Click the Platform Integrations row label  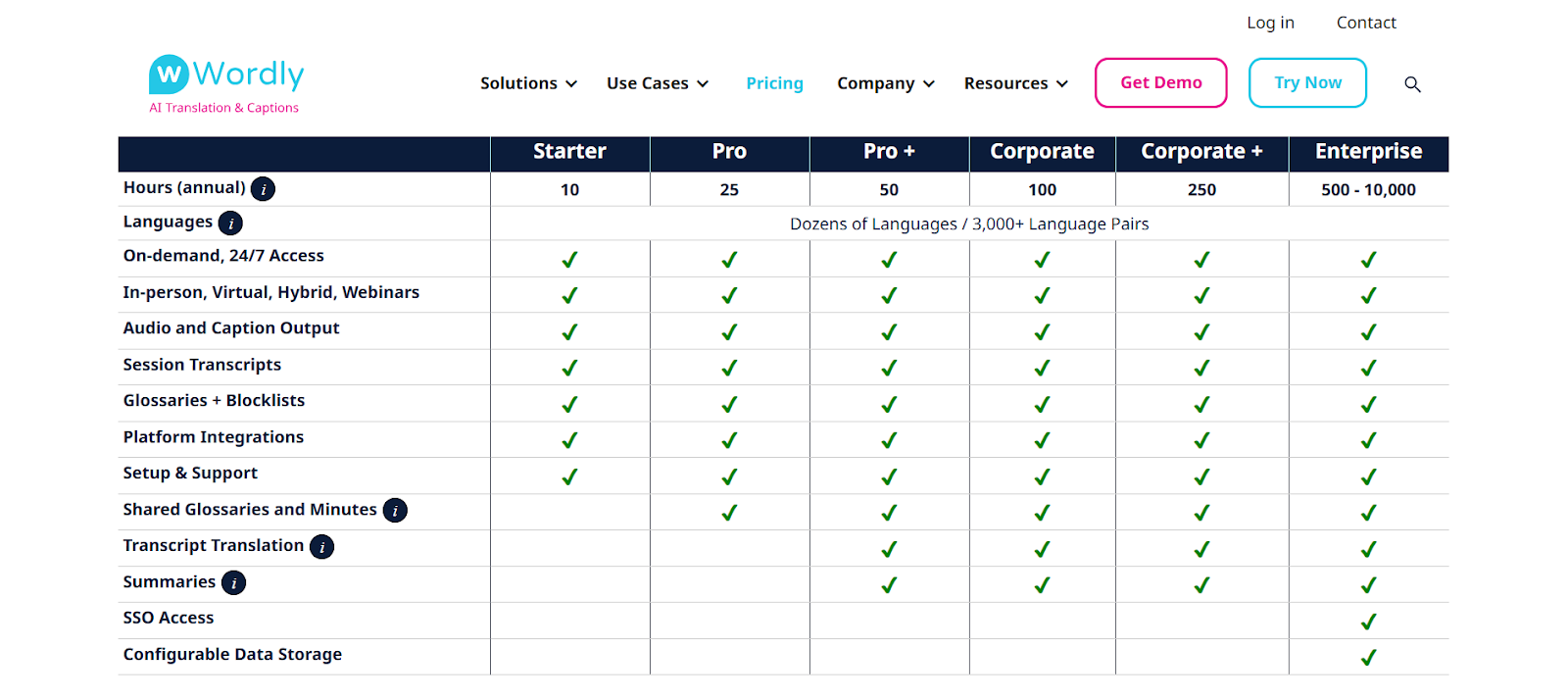pos(214,437)
